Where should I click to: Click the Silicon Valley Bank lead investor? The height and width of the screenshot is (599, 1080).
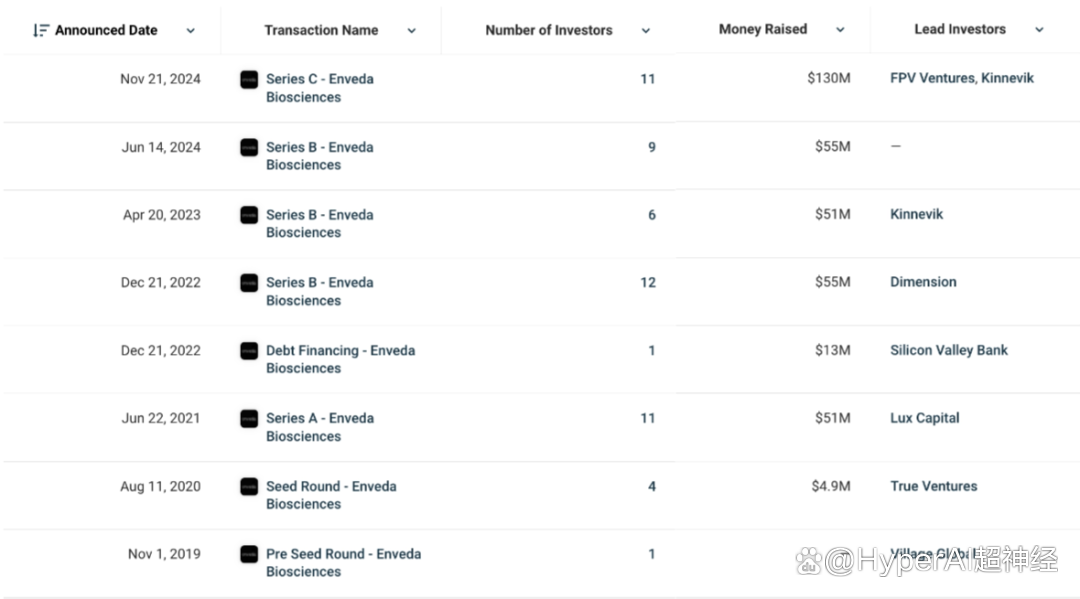[948, 350]
